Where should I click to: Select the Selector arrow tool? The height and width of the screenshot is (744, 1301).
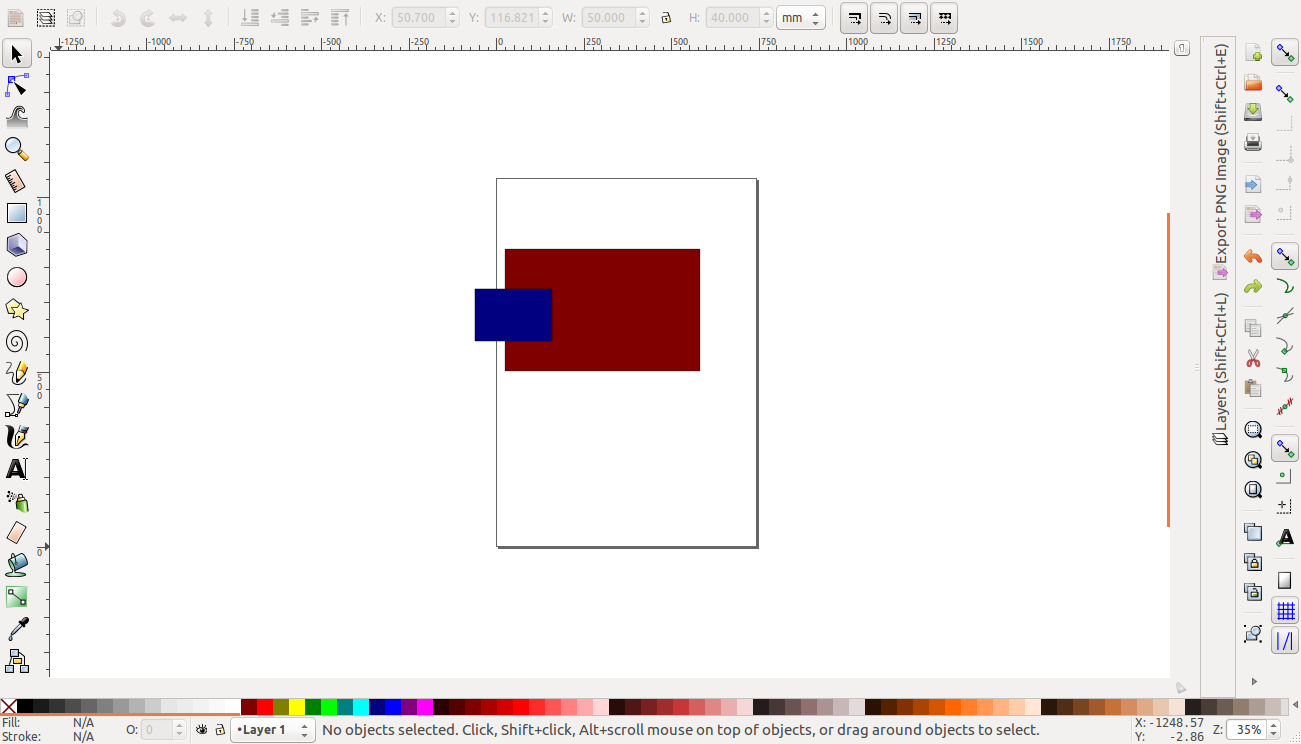coord(17,54)
